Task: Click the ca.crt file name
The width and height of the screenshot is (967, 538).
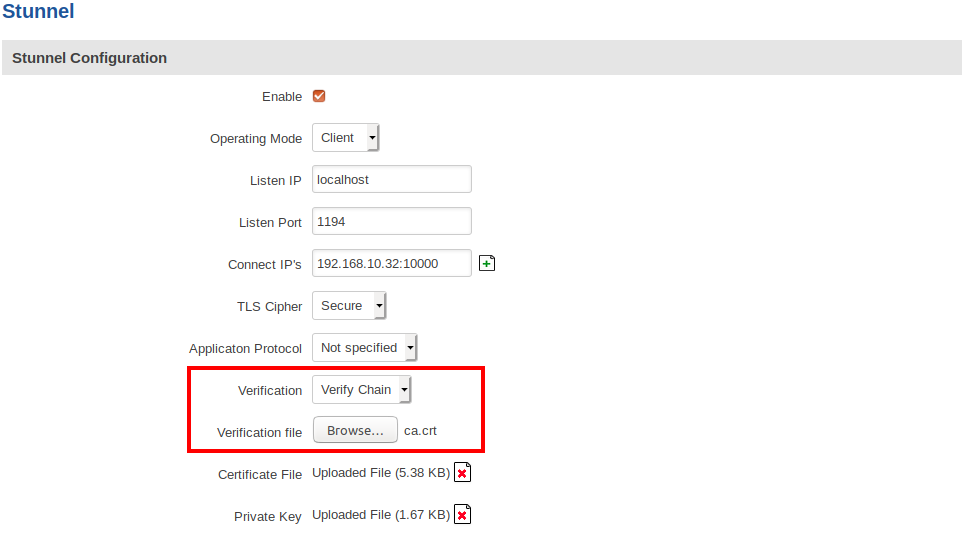Action: pyautogui.click(x=420, y=431)
